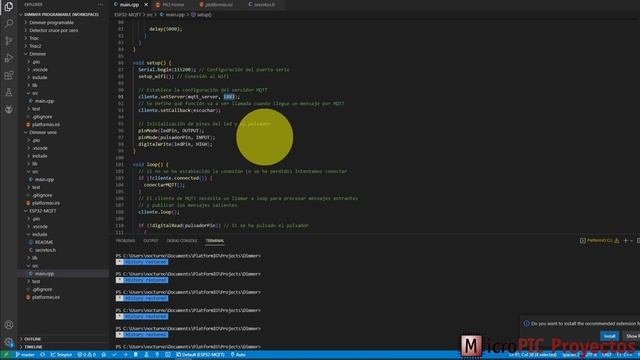
Task: Click the PlatformIO Serial Monitor plug icon
Action: coord(157,355)
